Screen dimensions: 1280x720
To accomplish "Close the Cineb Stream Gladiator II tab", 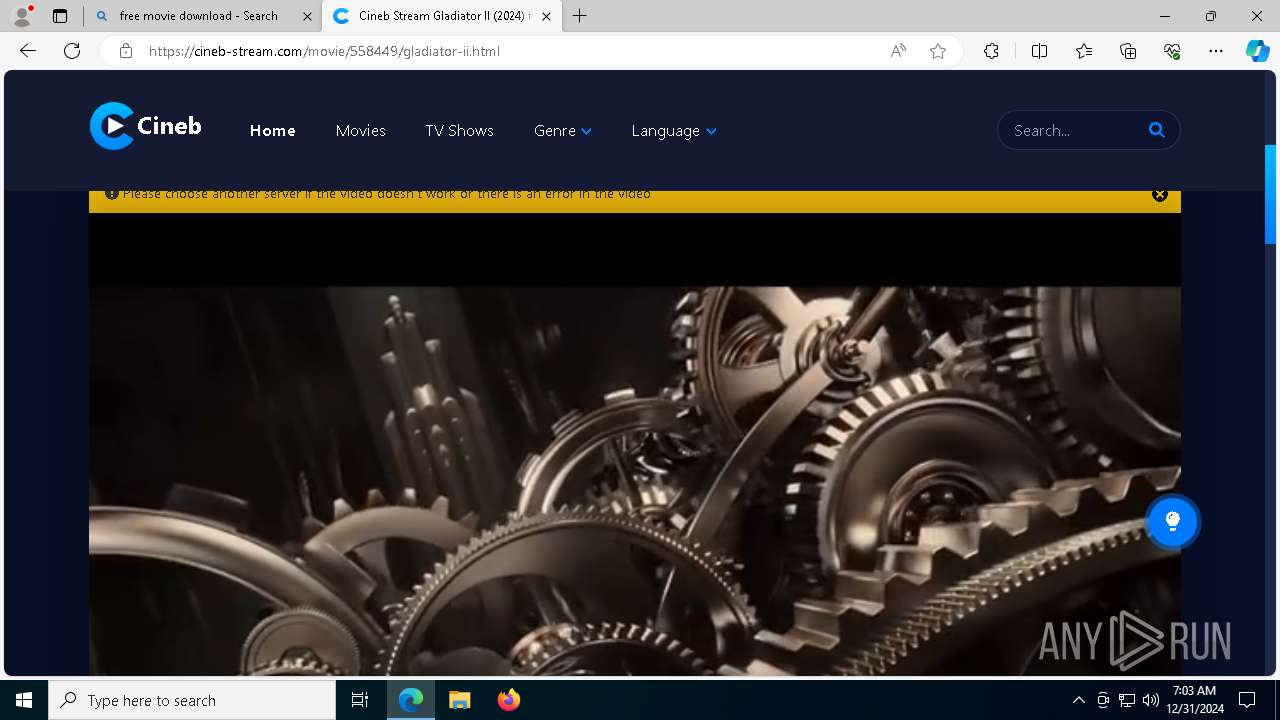I will (x=546, y=16).
